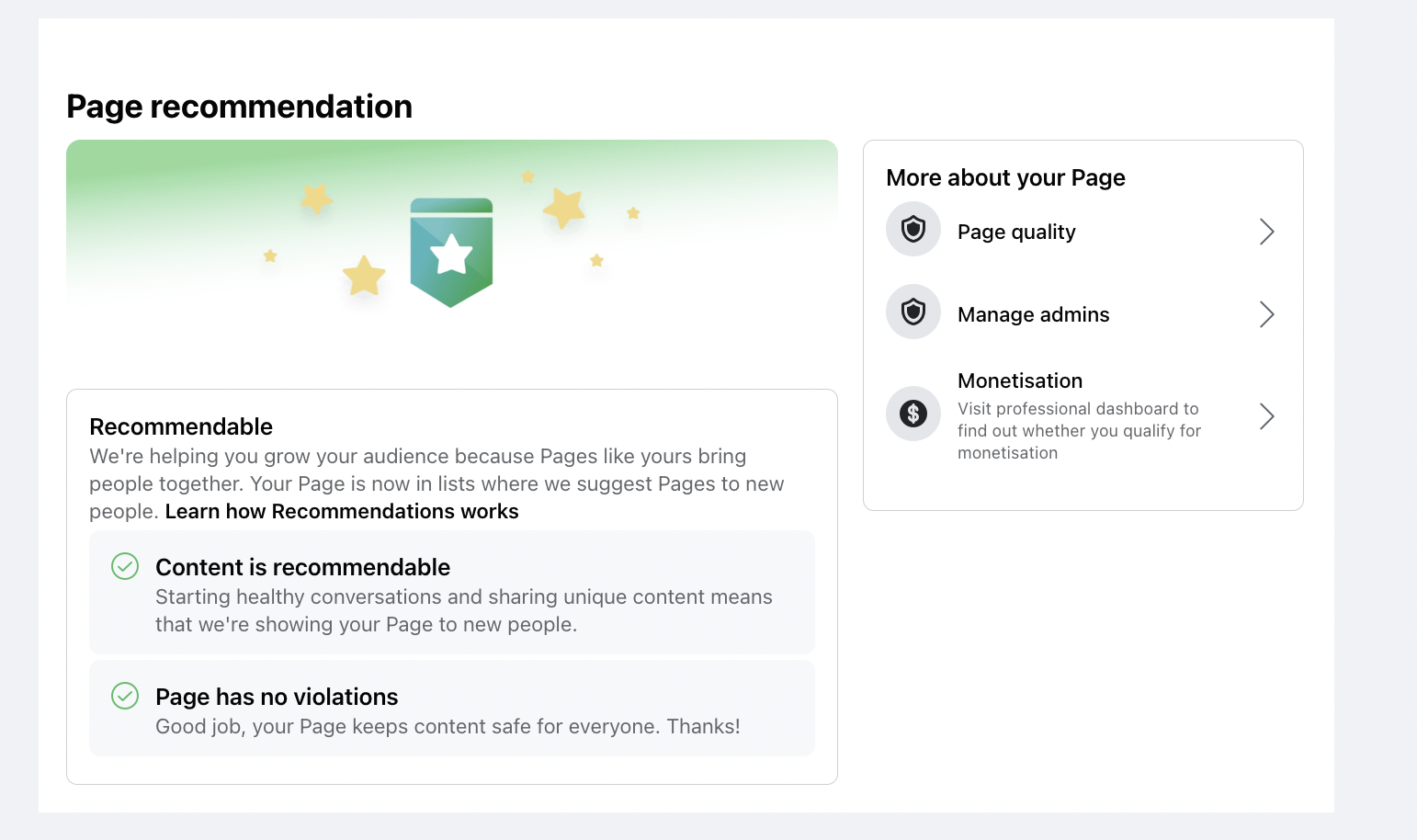
Task: Click the star badge ribbon illustration
Action: (x=451, y=253)
